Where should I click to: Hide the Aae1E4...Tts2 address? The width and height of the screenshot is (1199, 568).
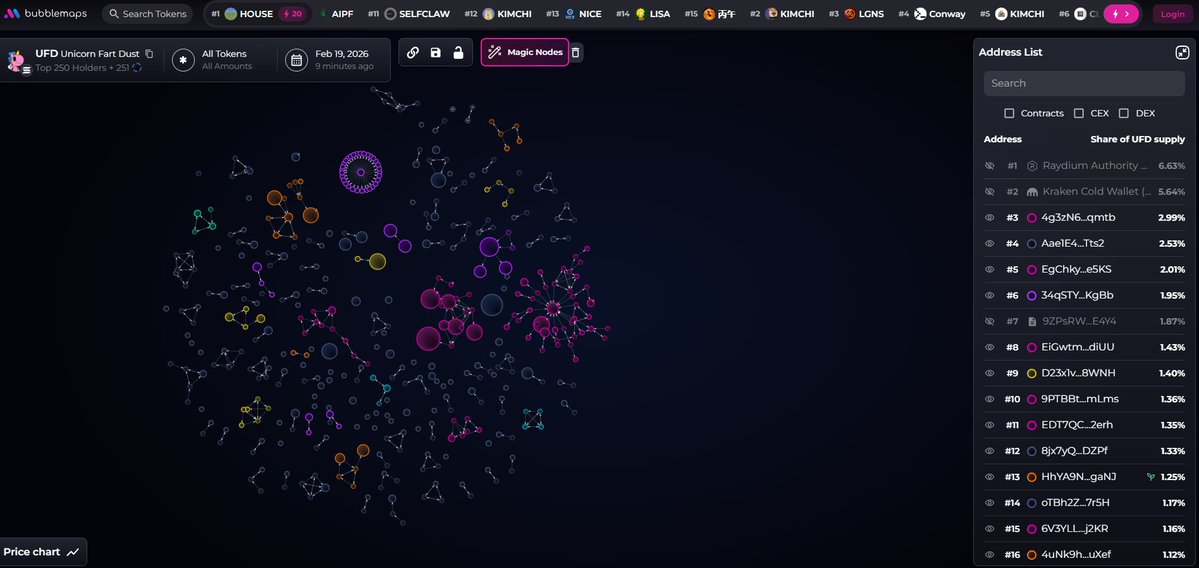point(989,244)
